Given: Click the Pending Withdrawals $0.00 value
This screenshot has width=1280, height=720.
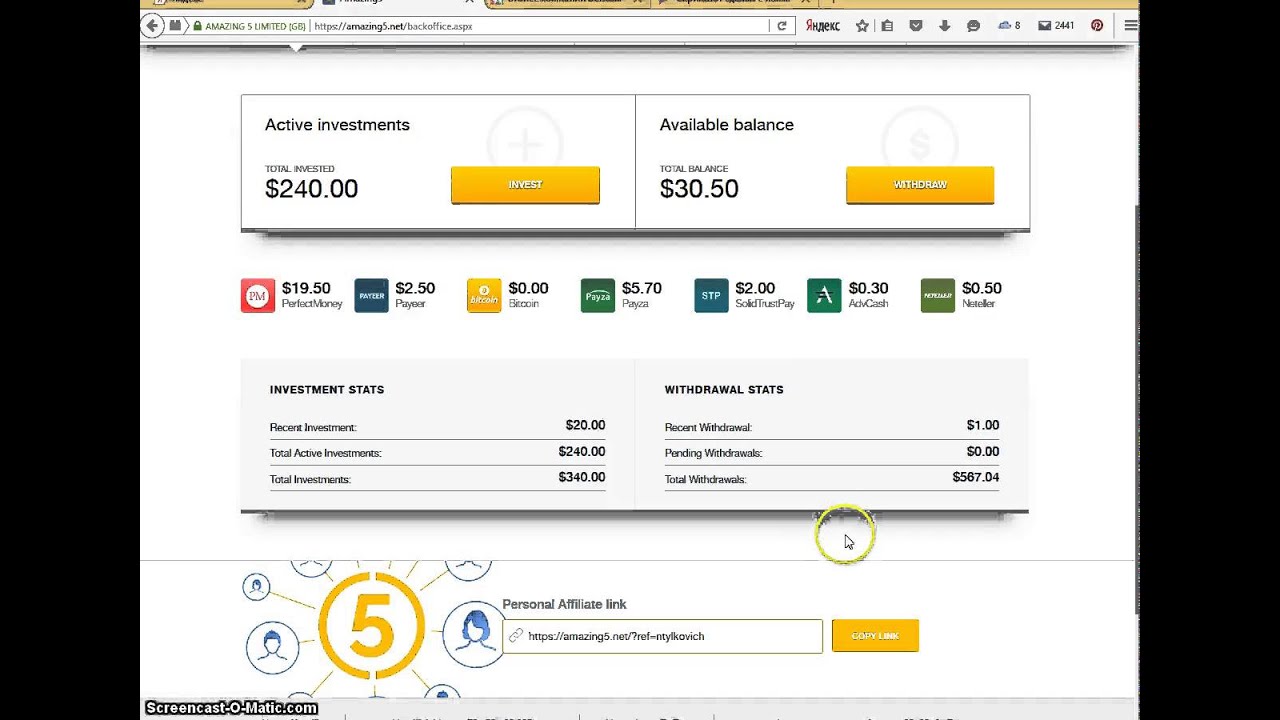Looking at the screenshot, I should (x=983, y=451).
